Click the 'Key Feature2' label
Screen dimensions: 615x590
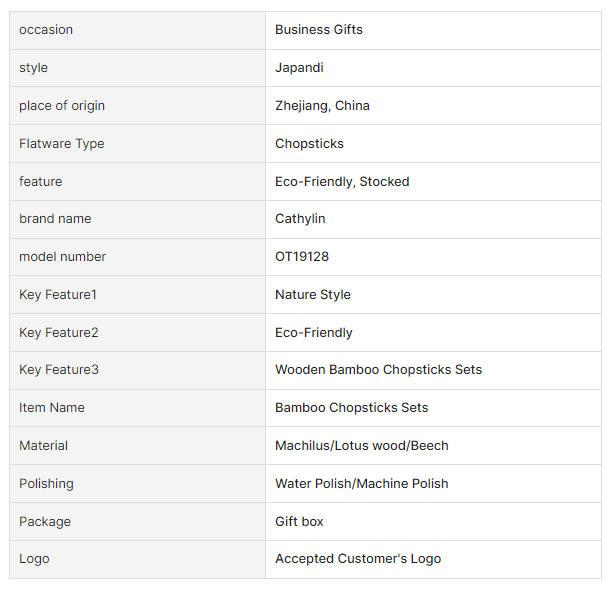click(59, 333)
